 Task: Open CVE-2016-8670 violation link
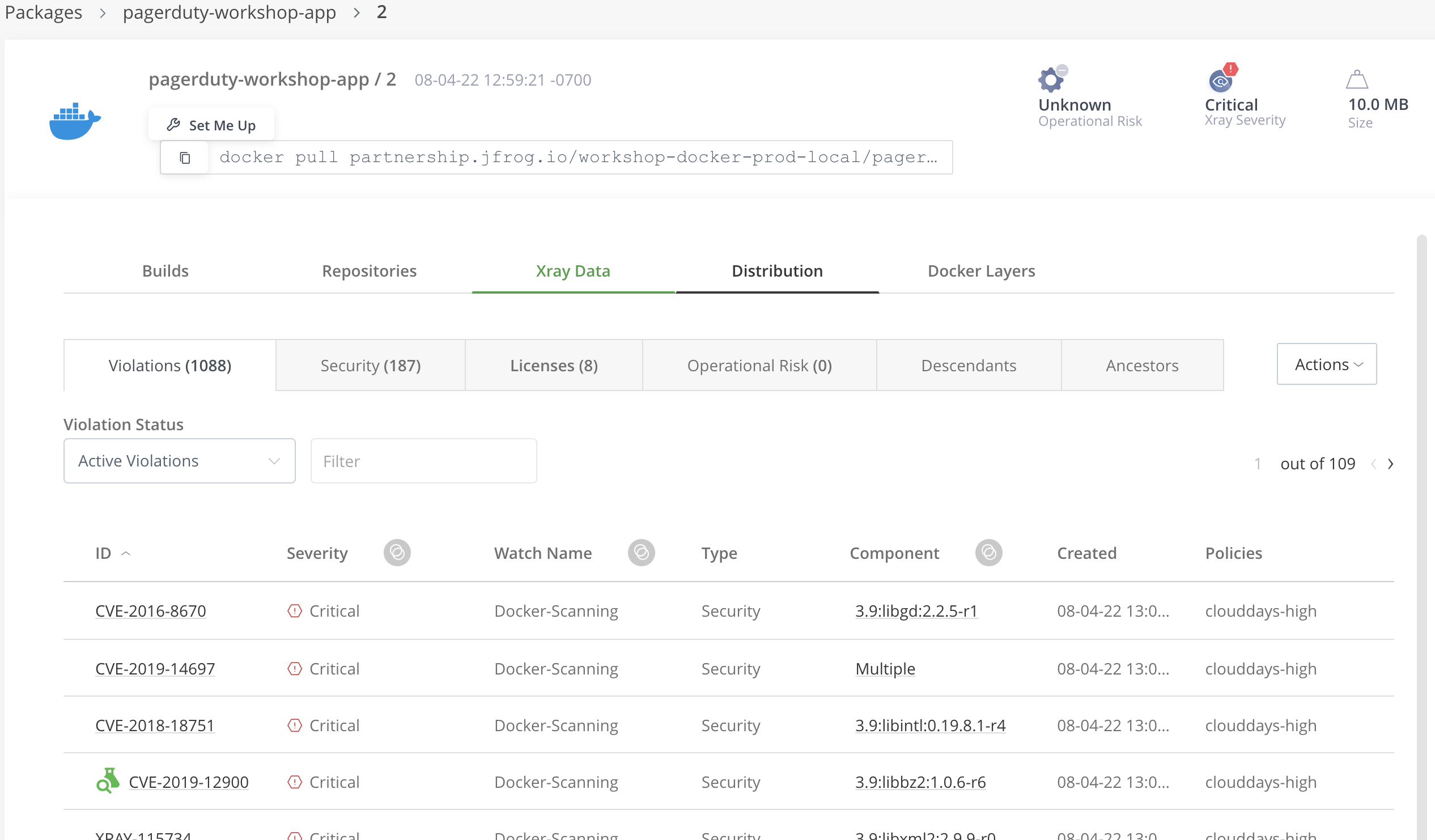point(150,610)
